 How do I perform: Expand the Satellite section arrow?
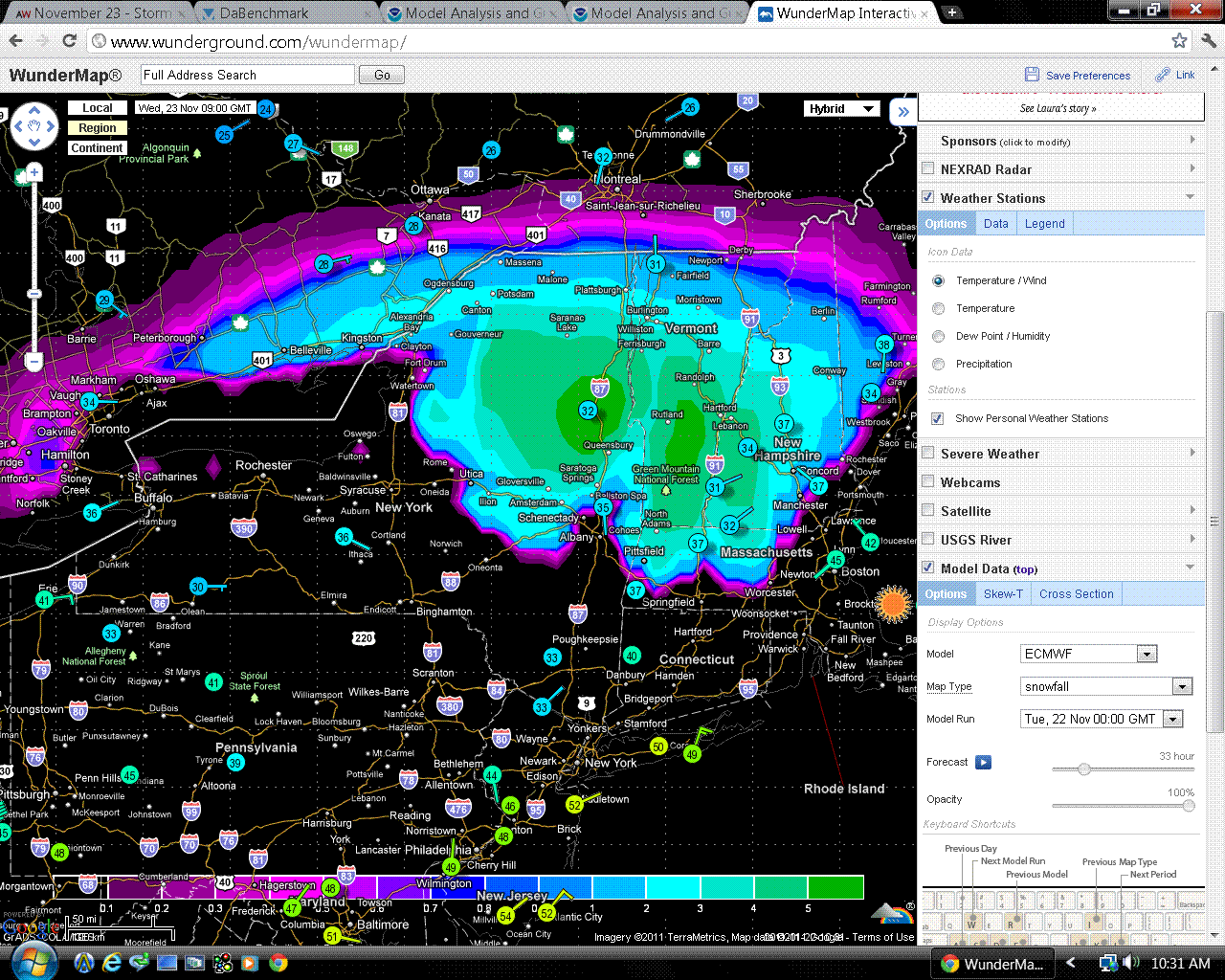point(1192,510)
